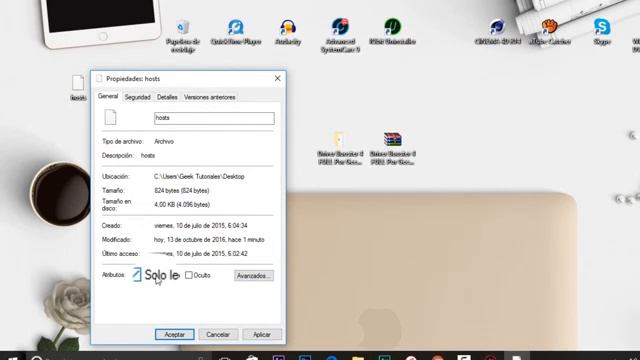This screenshot has height=360, width=640.
Task: Select the Audacity desktop shortcut
Action: pyautogui.click(x=288, y=32)
